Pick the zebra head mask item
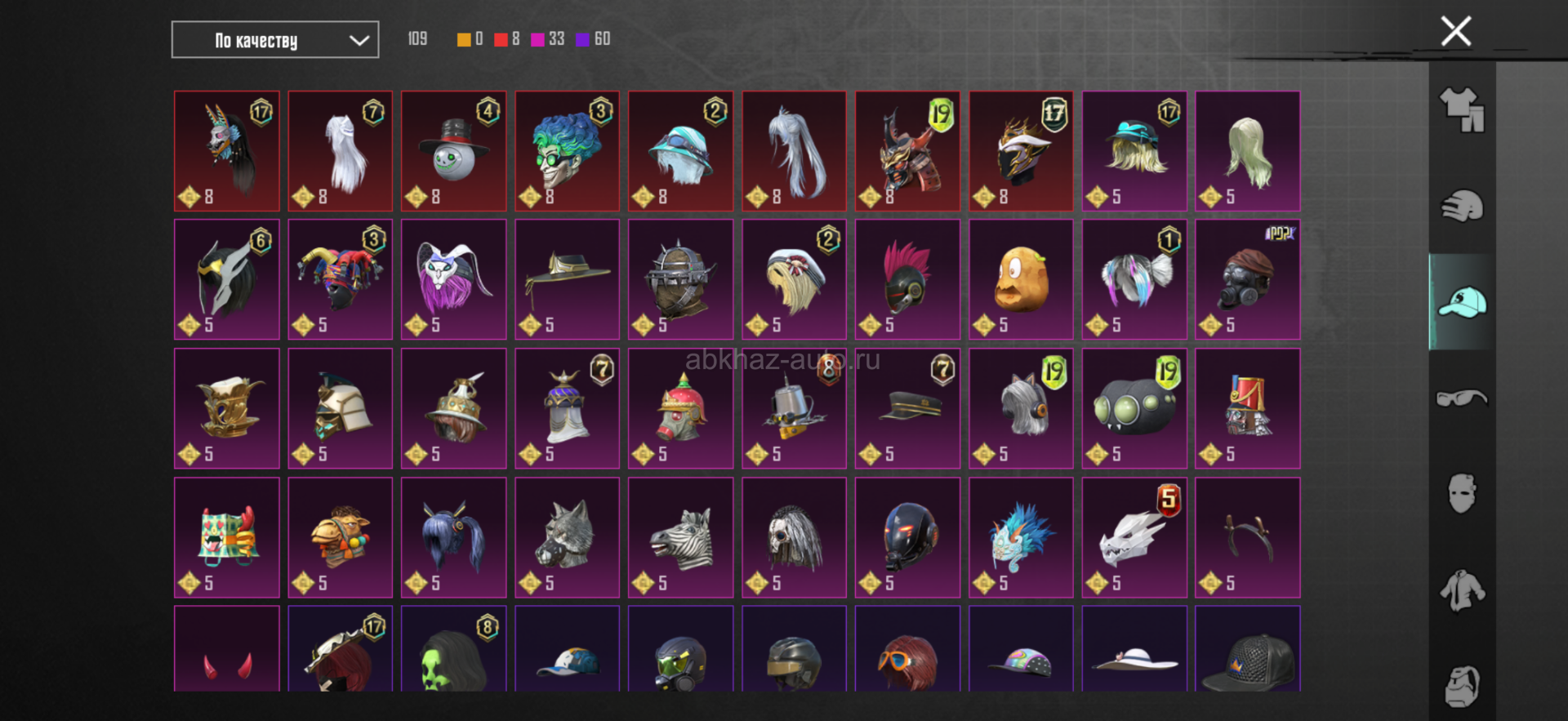This screenshot has height=721, width=1568. (681, 538)
